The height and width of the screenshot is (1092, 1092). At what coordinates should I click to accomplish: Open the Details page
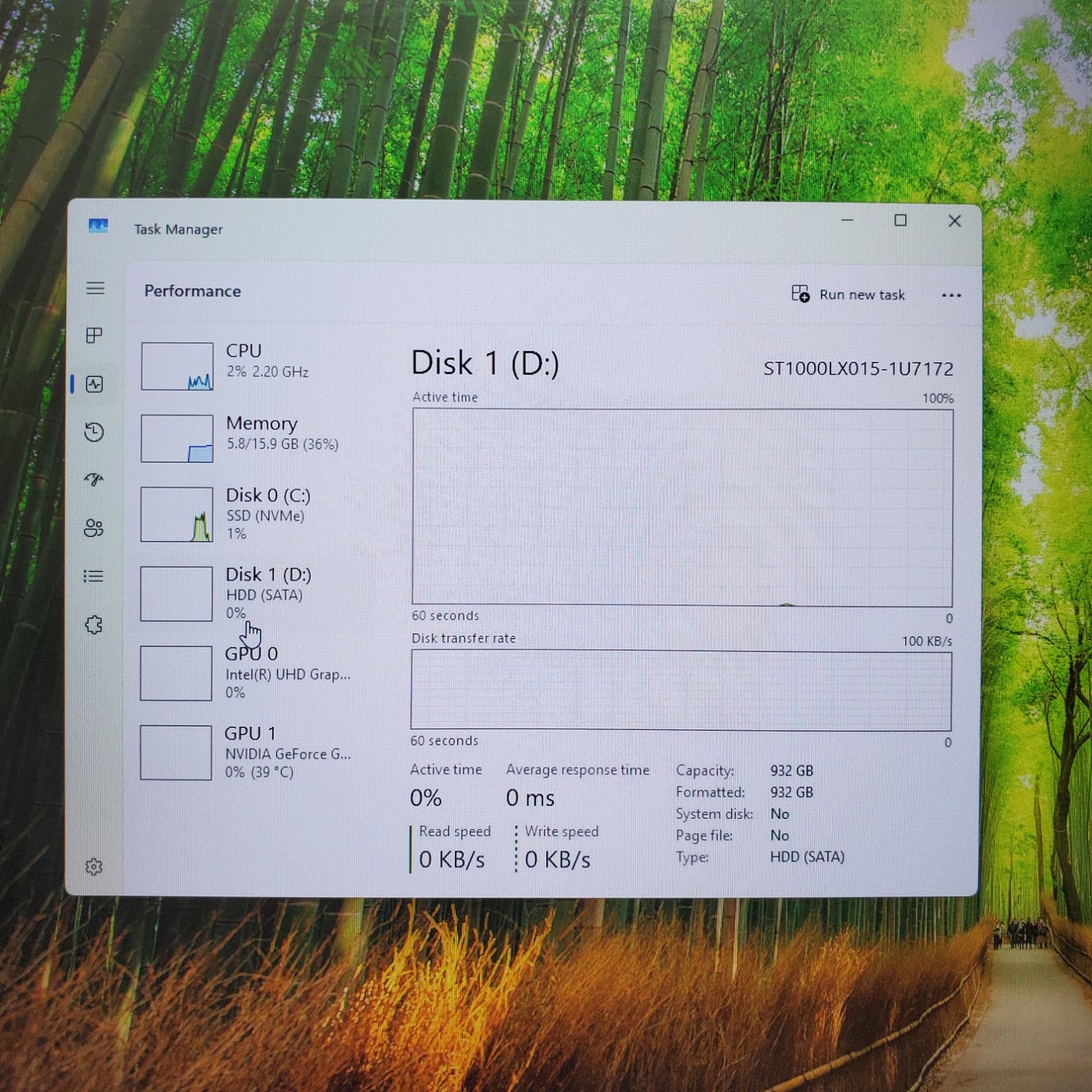(x=94, y=576)
